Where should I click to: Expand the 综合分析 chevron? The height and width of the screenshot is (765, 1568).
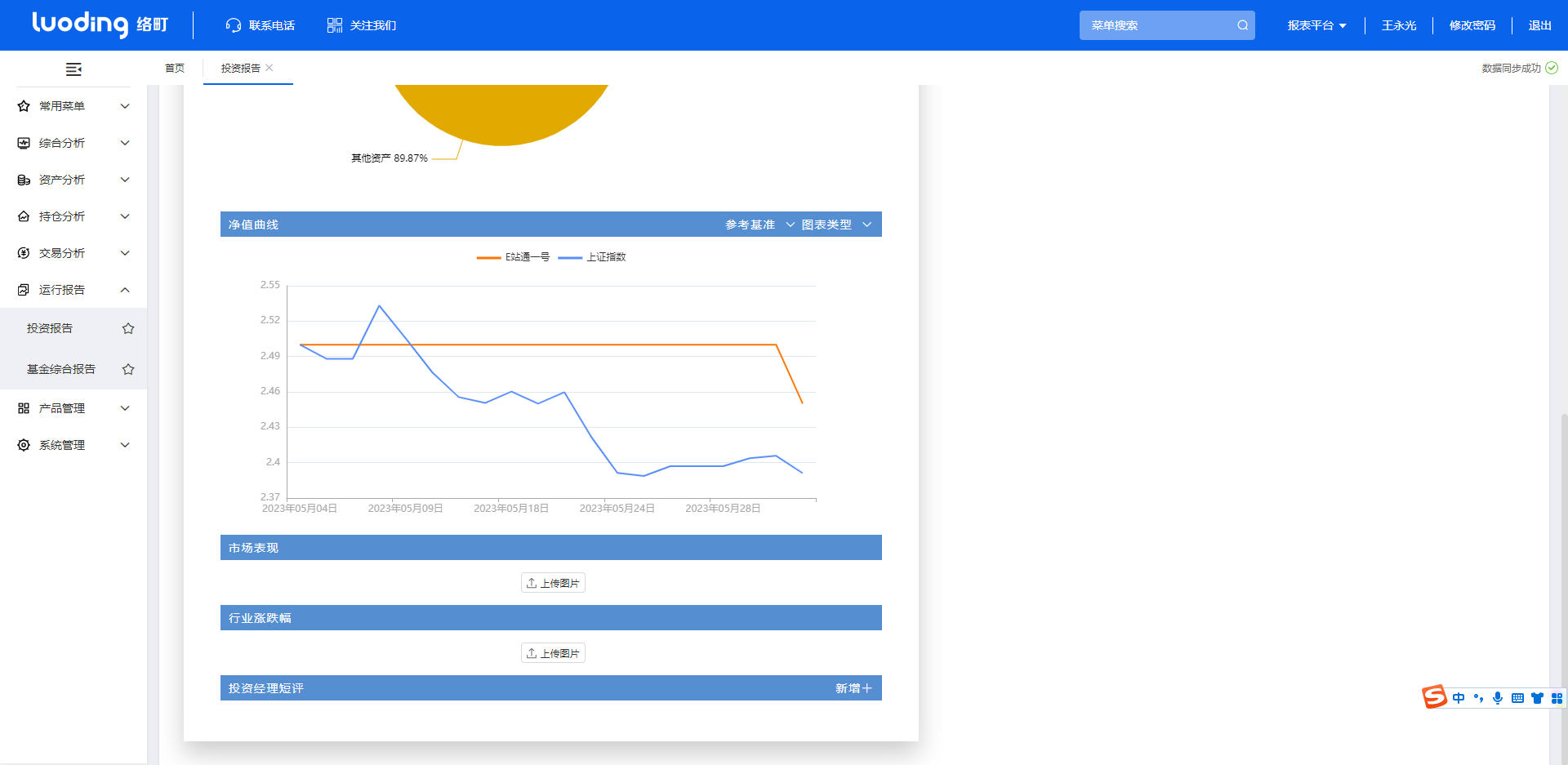point(125,143)
